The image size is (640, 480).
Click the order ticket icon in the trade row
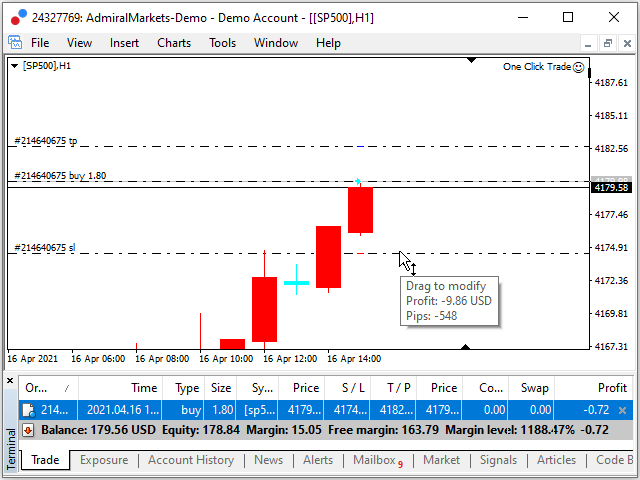tap(28, 410)
